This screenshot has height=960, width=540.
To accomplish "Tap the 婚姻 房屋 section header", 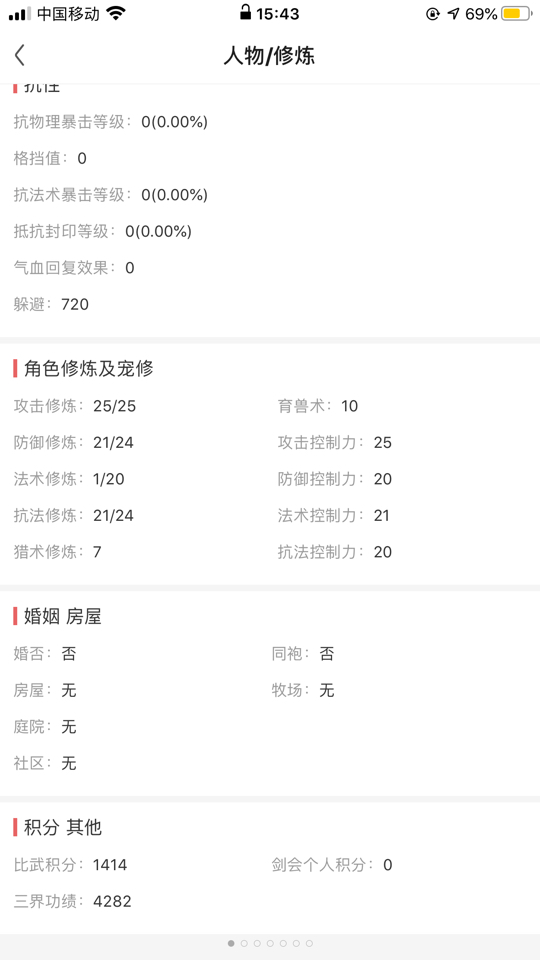I will click(x=62, y=616).
